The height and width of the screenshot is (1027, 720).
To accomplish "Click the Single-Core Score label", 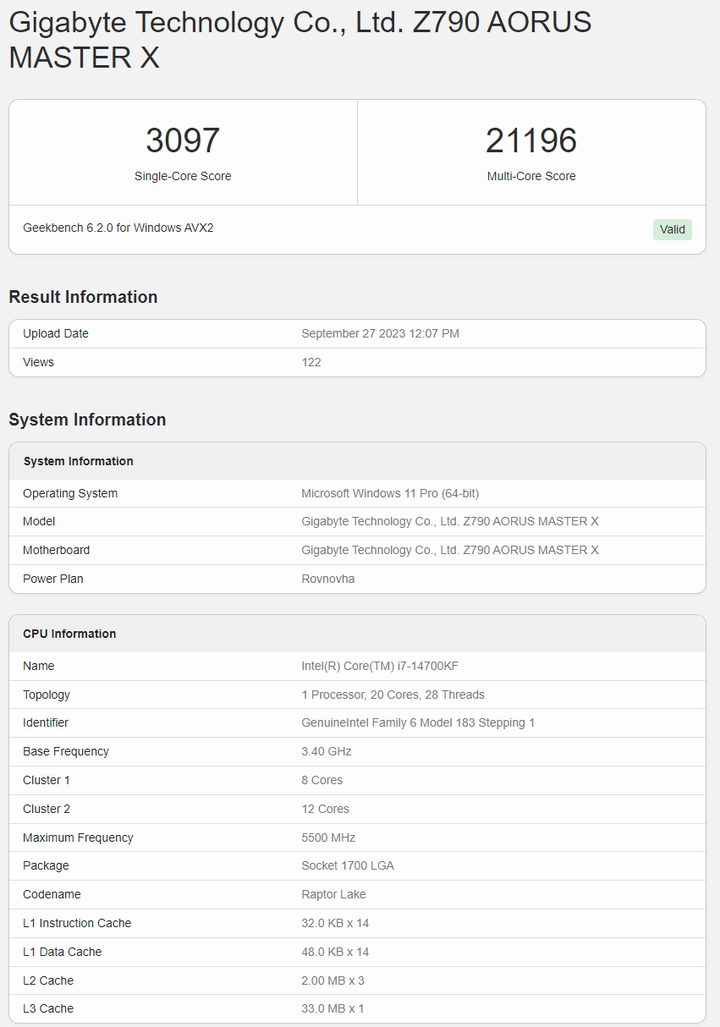I will click(183, 176).
